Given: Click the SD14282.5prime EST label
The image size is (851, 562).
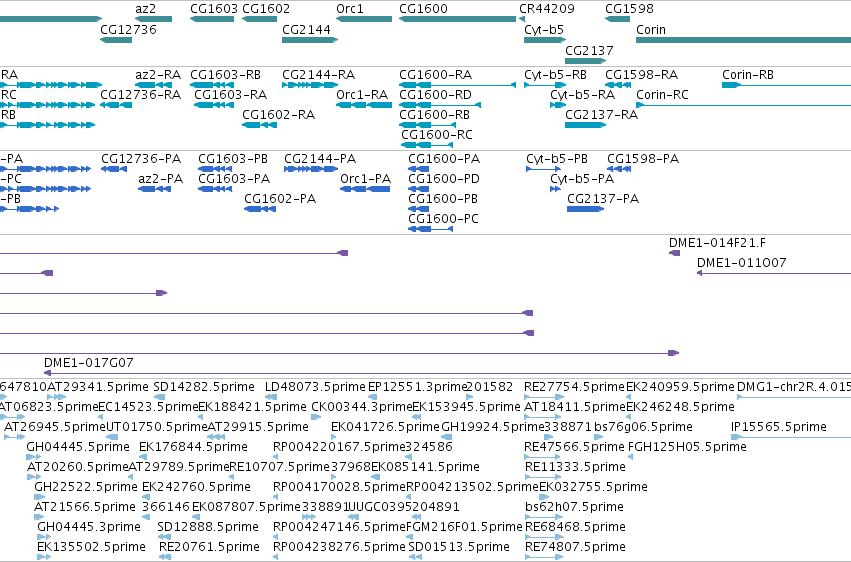Looking at the screenshot, I should [x=204, y=386].
